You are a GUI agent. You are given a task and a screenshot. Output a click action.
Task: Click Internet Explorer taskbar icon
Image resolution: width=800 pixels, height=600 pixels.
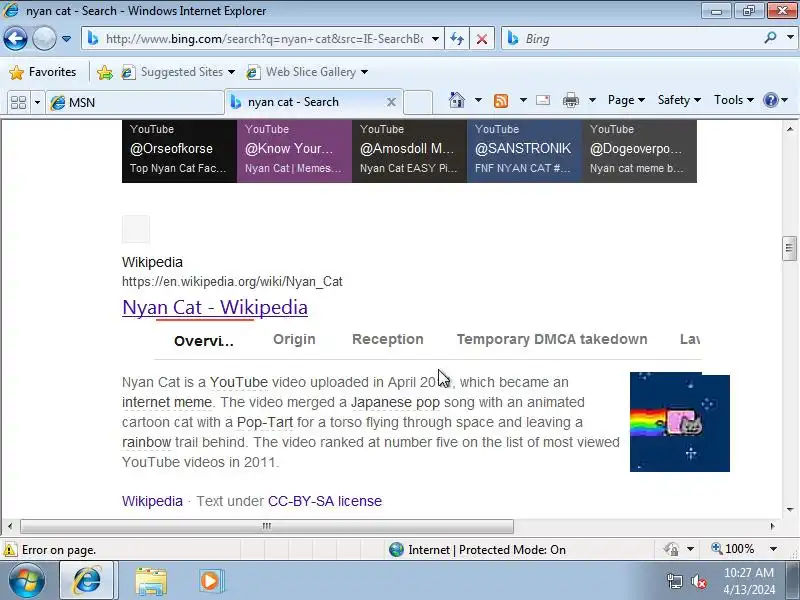pos(88,581)
